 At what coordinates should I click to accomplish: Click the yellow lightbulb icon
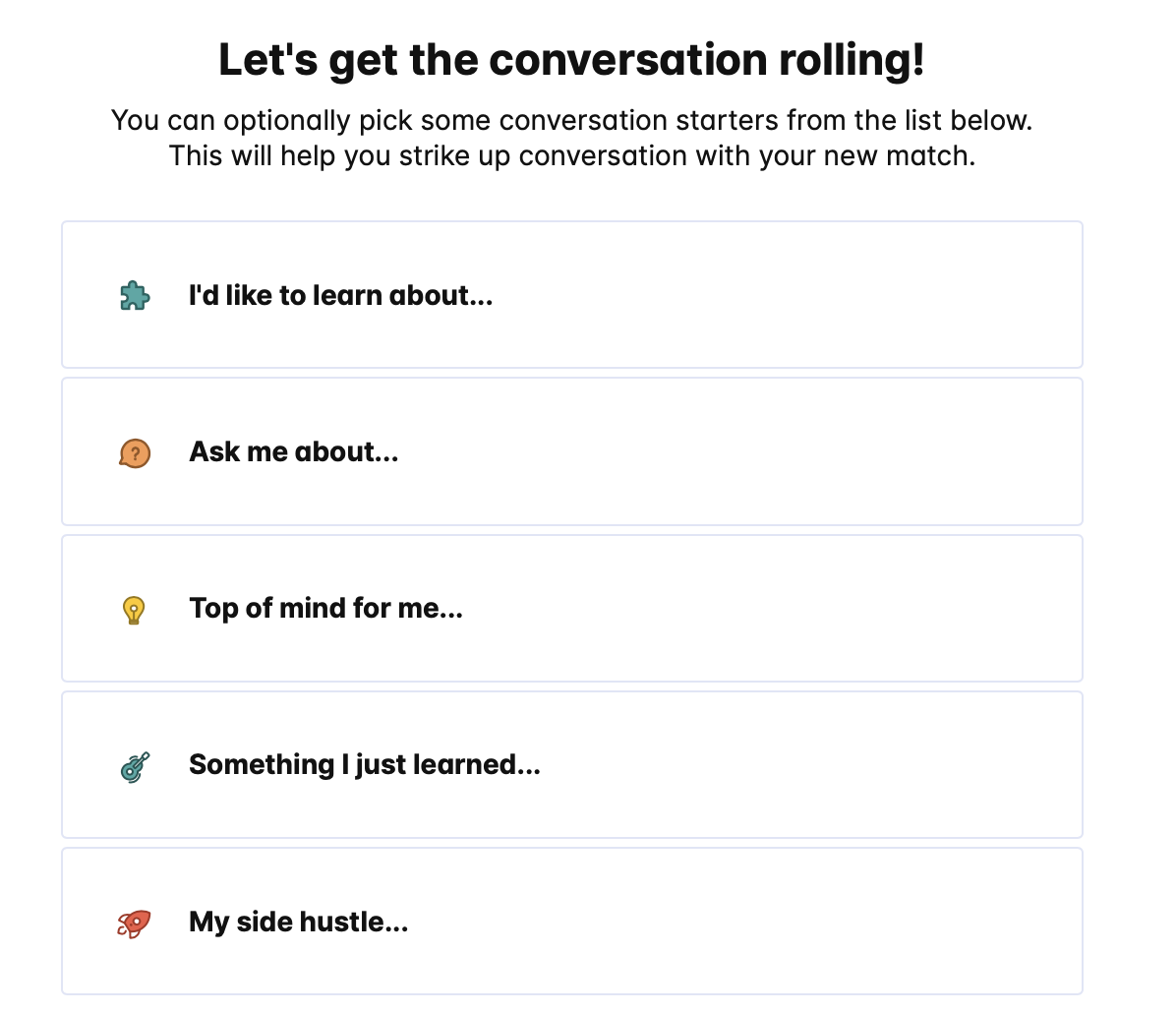tap(134, 610)
